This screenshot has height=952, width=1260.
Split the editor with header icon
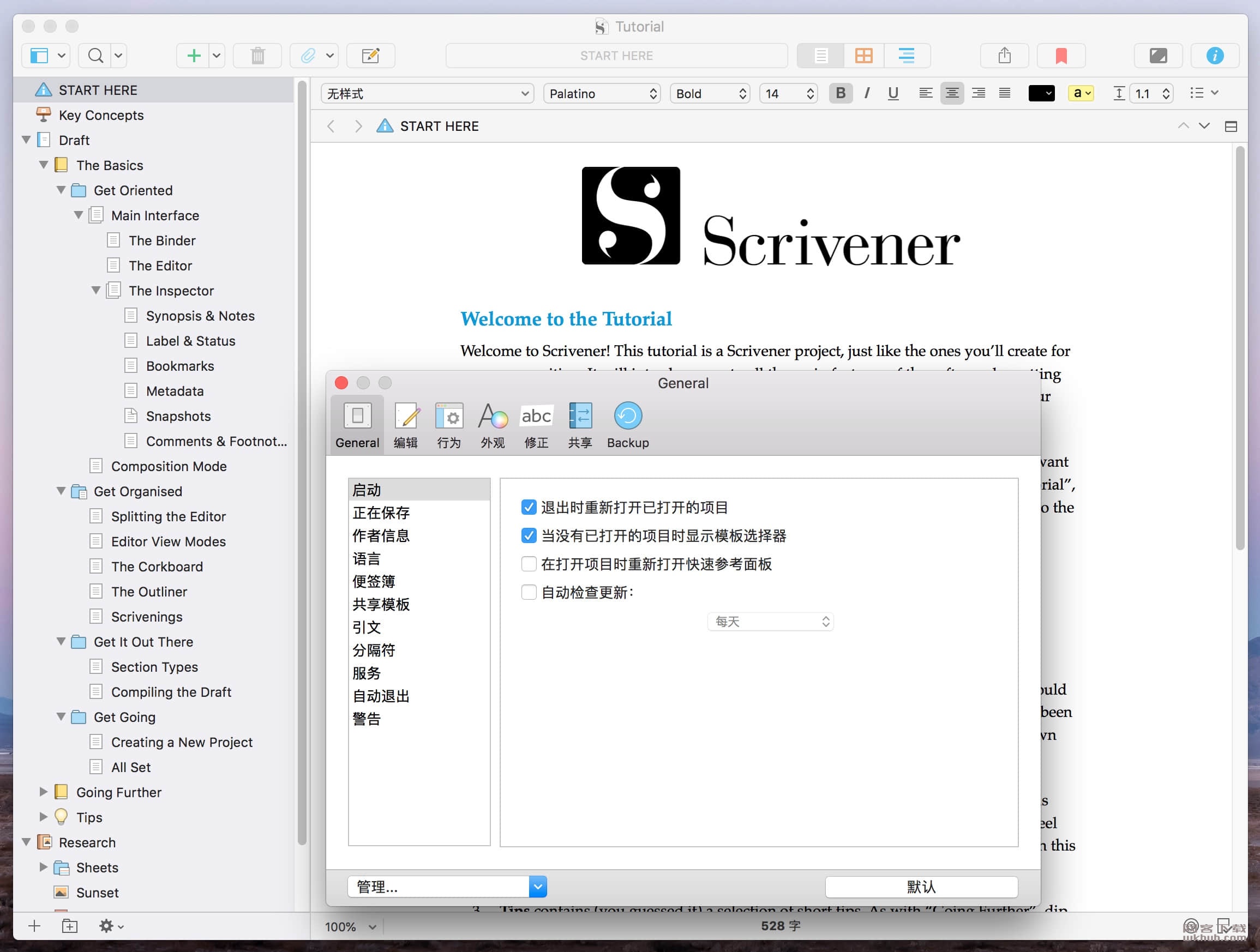[1231, 126]
